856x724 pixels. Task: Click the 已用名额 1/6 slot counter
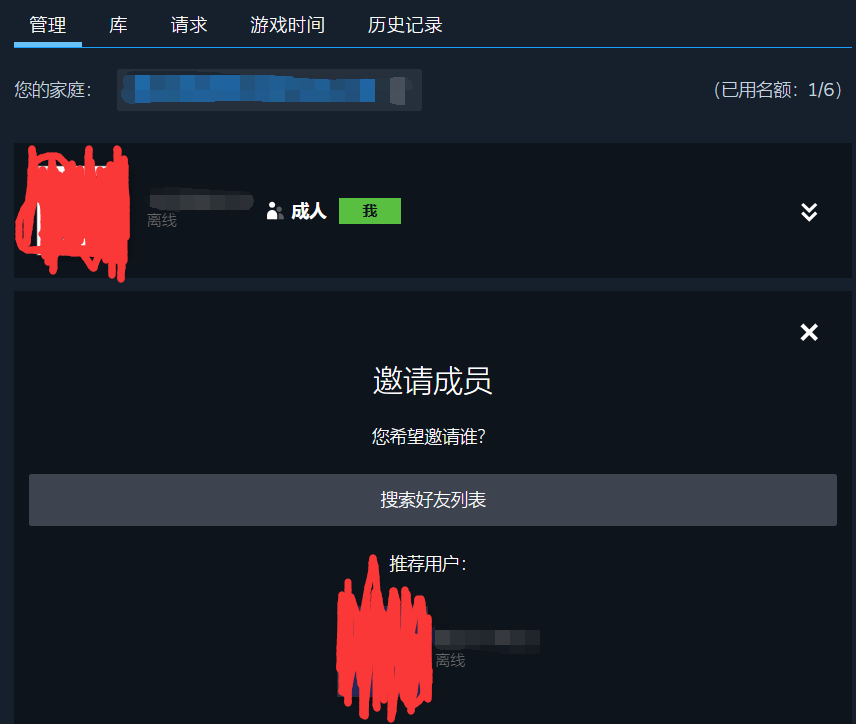(778, 90)
